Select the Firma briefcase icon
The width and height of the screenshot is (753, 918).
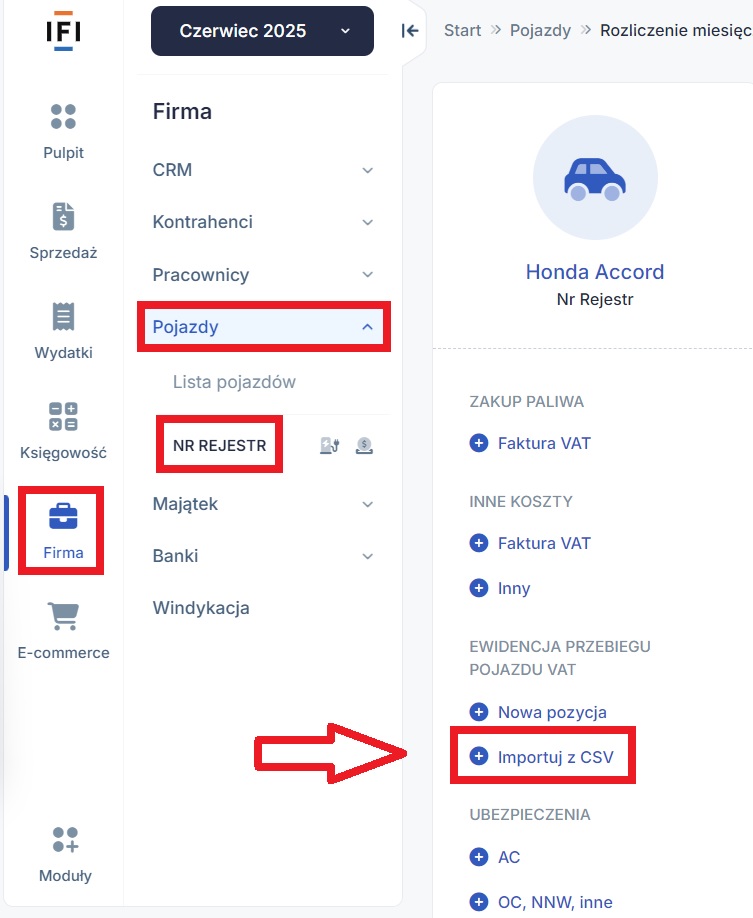[x=63, y=516]
